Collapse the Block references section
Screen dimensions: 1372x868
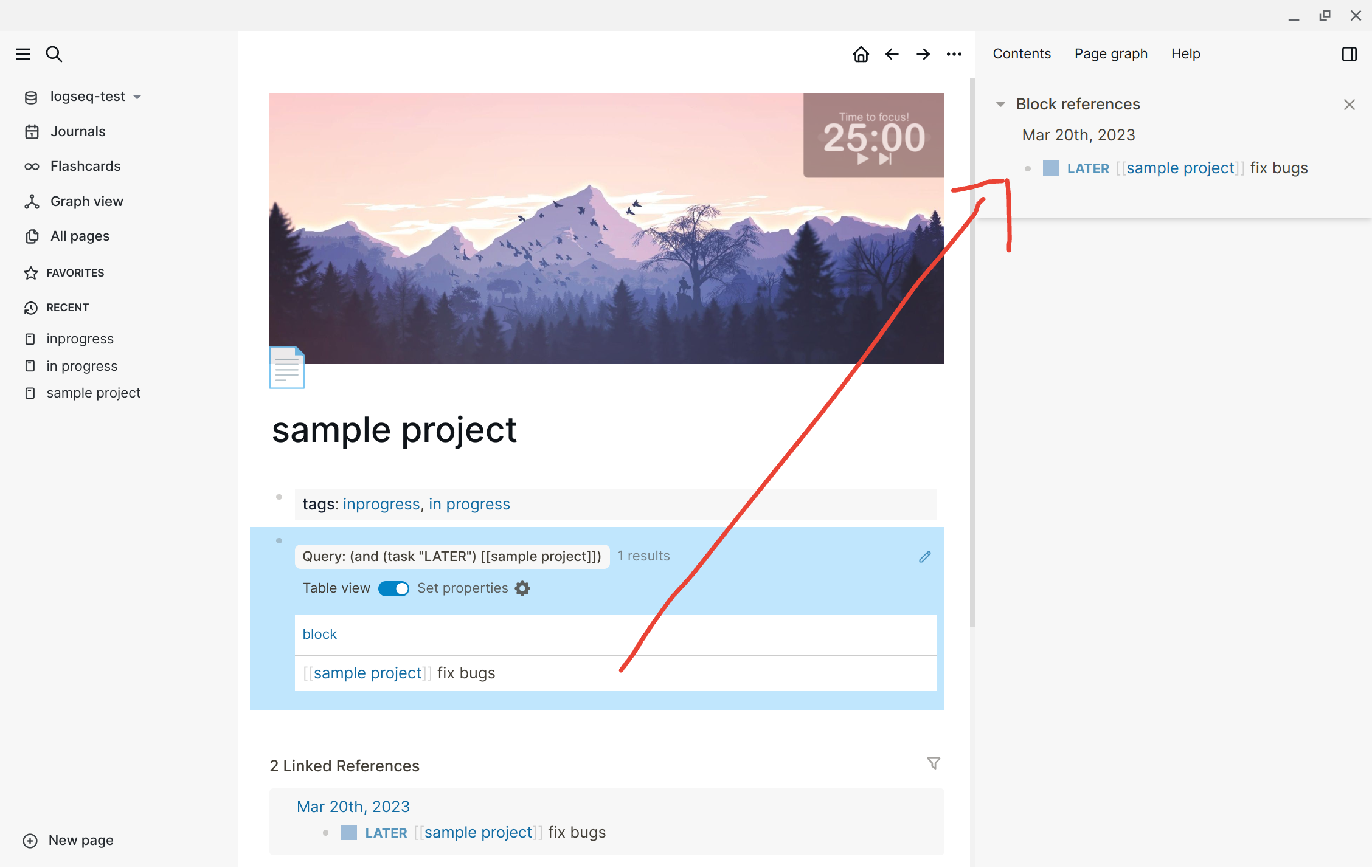click(1000, 104)
